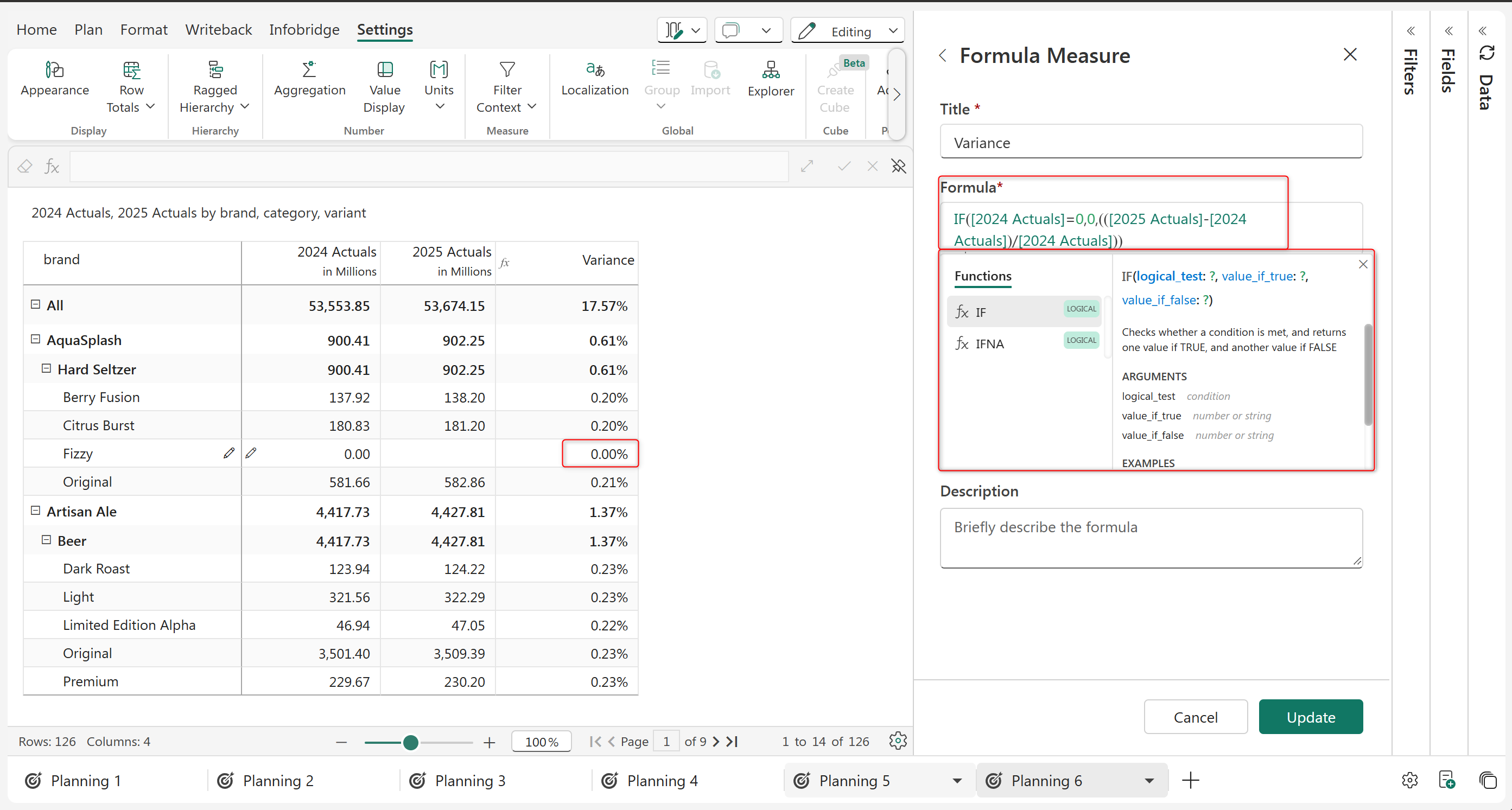Launch the Explorer tool
The image size is (1512, 810).
pyautogui.click(x=770, y=79)
